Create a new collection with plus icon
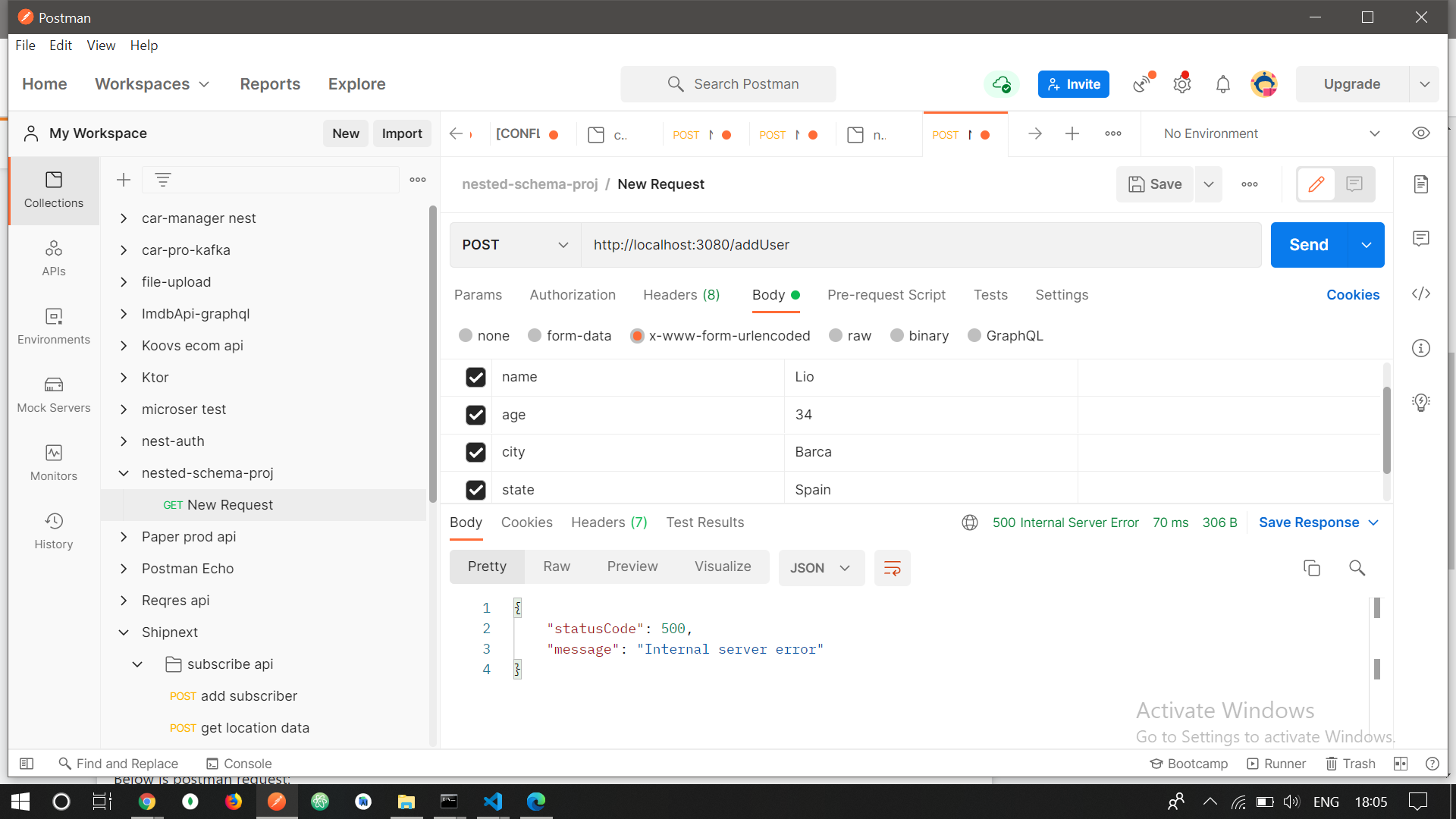 124,180
